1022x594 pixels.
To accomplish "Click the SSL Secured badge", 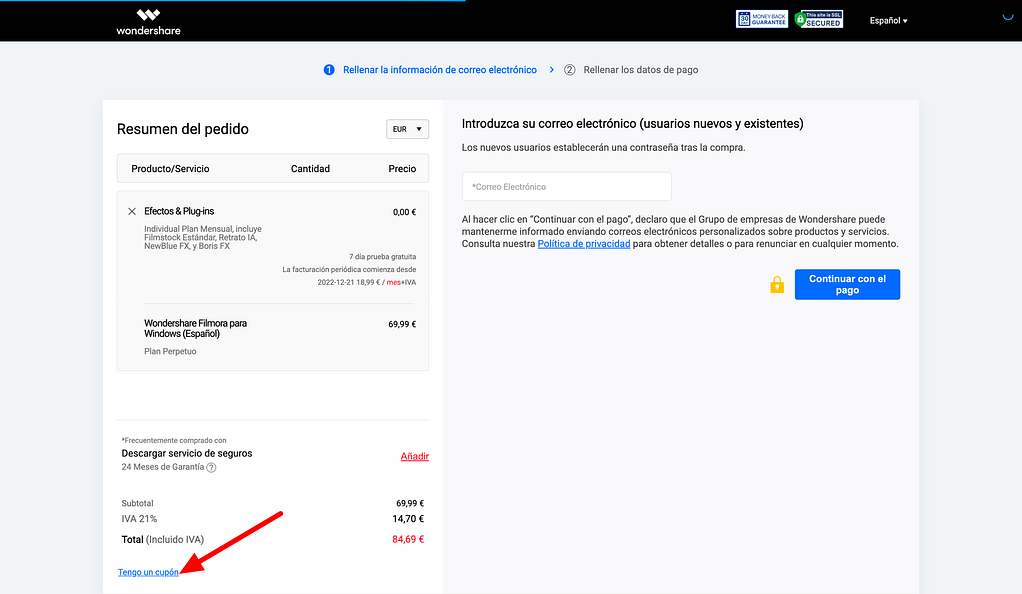I will pos(819,20).
